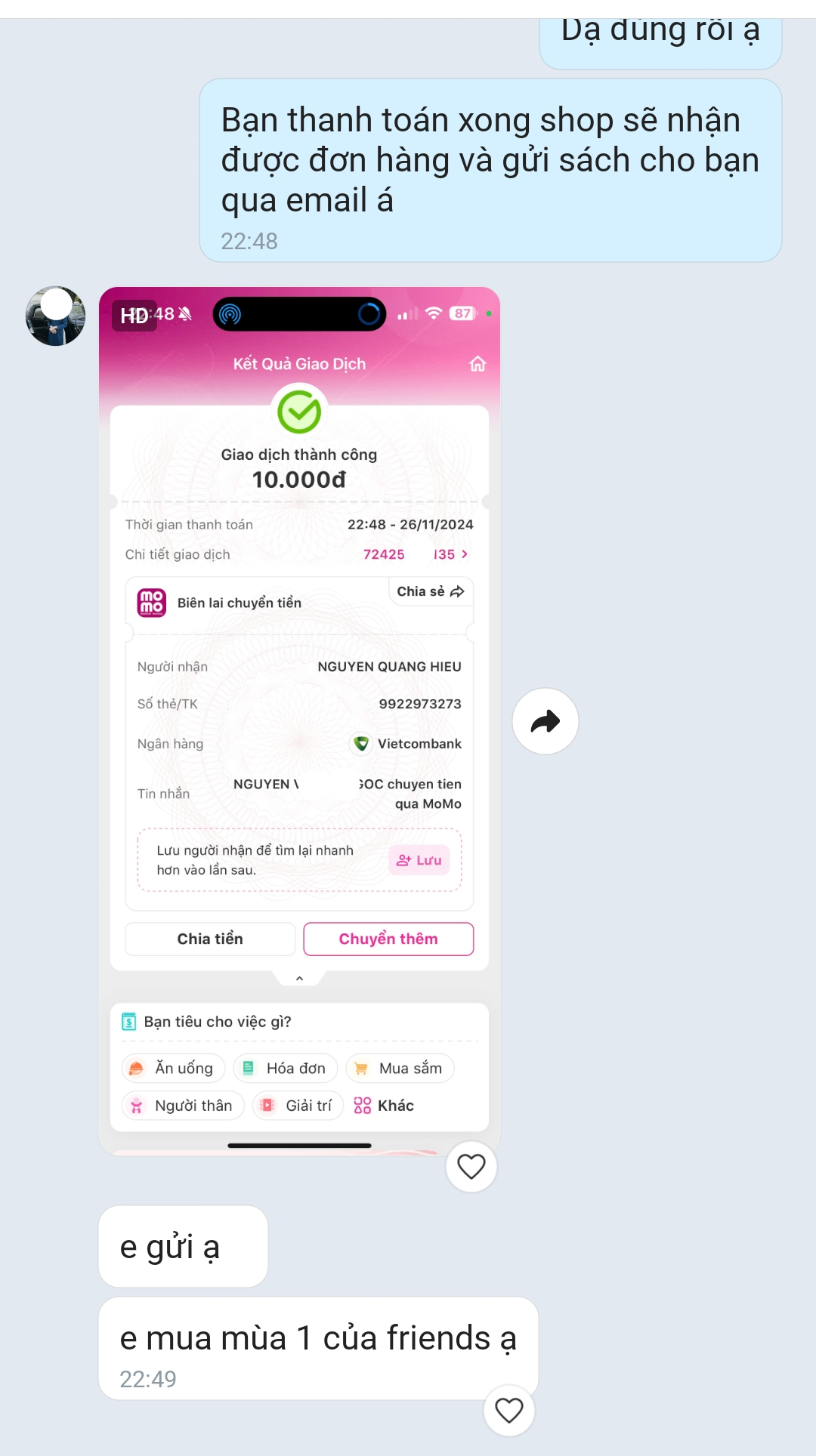Image resolution: width=816 pixels, height=1456 pixels.
Task: Select the Giải trí category chip
Action: point(298,1106)
